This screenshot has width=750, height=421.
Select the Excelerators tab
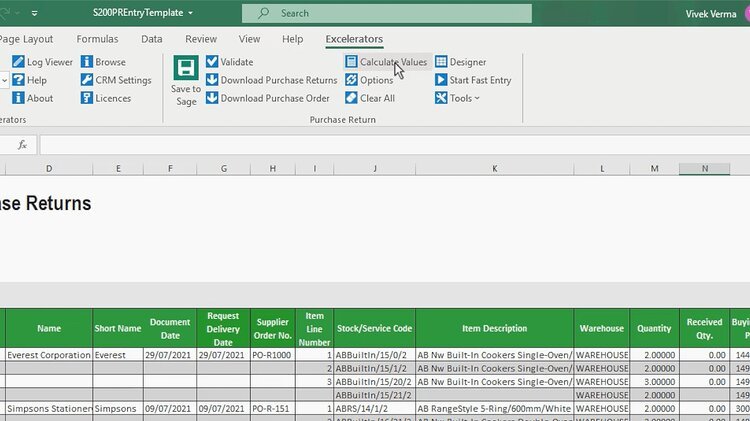click(x=354, y=39)
